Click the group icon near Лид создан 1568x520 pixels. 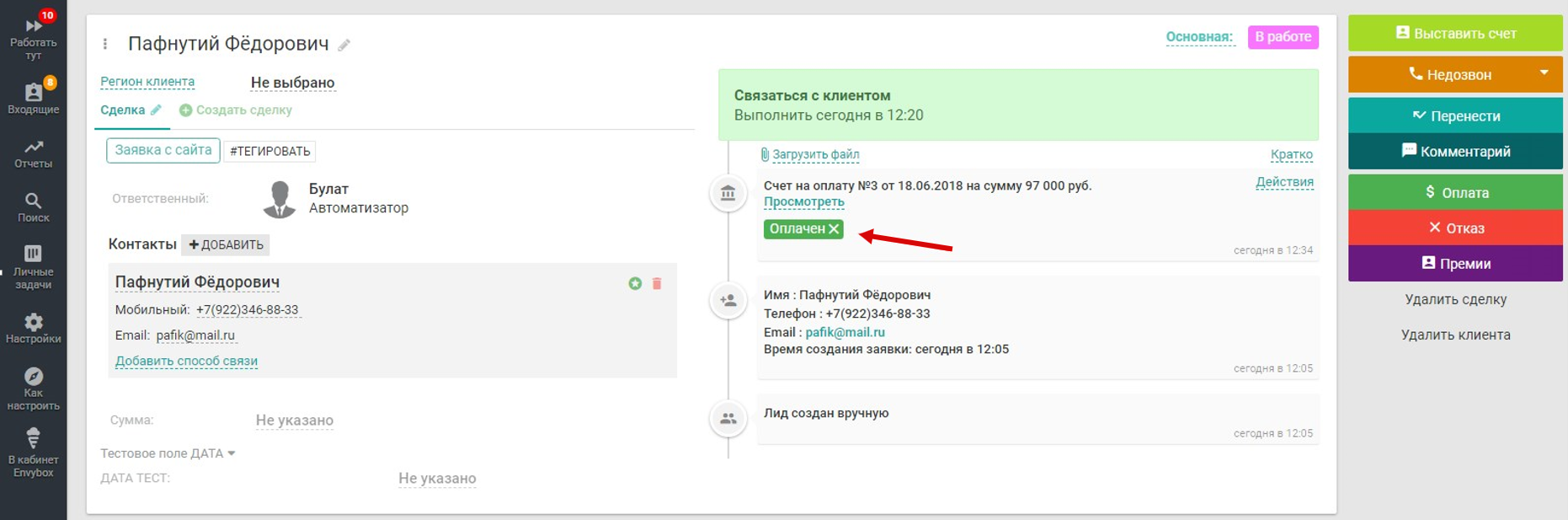[x=728, y=419]
